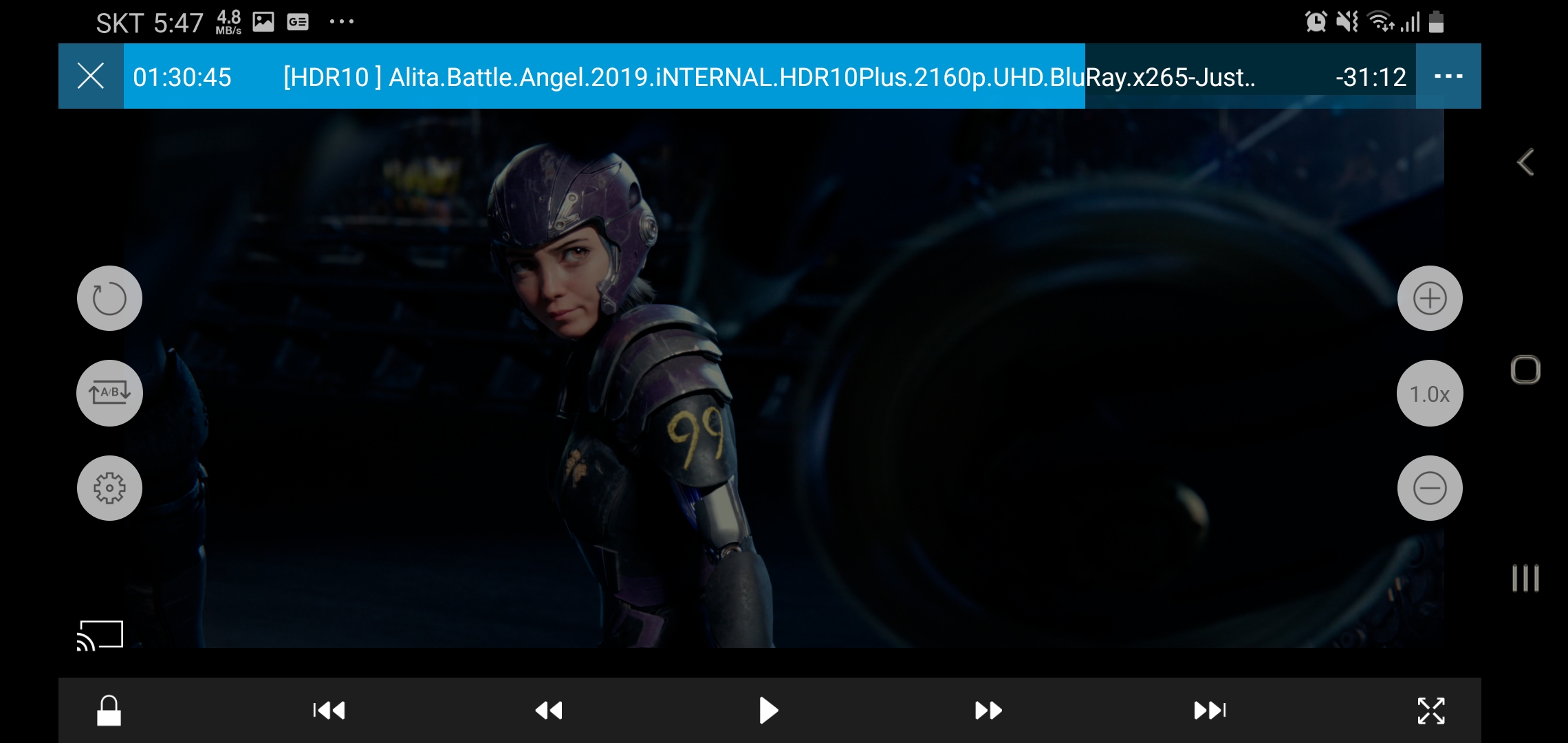Viewport: 1568px width, 743px height.
Task: Skip to next video
Action: pyautogui.click(x=1210, y=710)
